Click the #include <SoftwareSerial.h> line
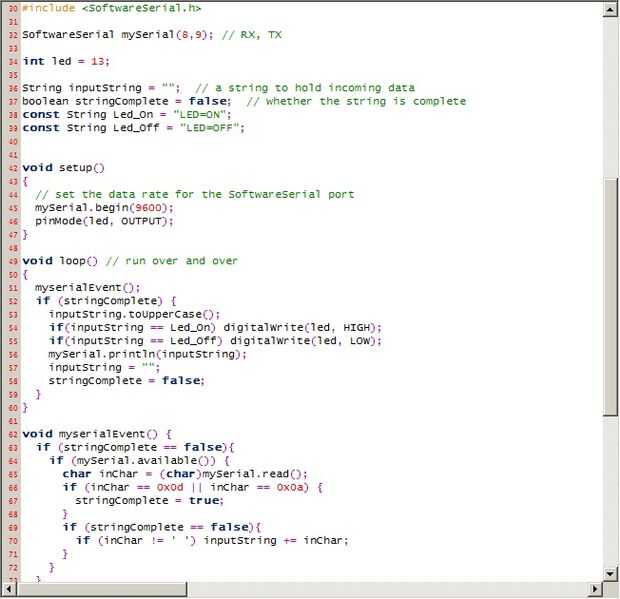The width and height of the screenshot is (620, 599). [x=111, y=8]
